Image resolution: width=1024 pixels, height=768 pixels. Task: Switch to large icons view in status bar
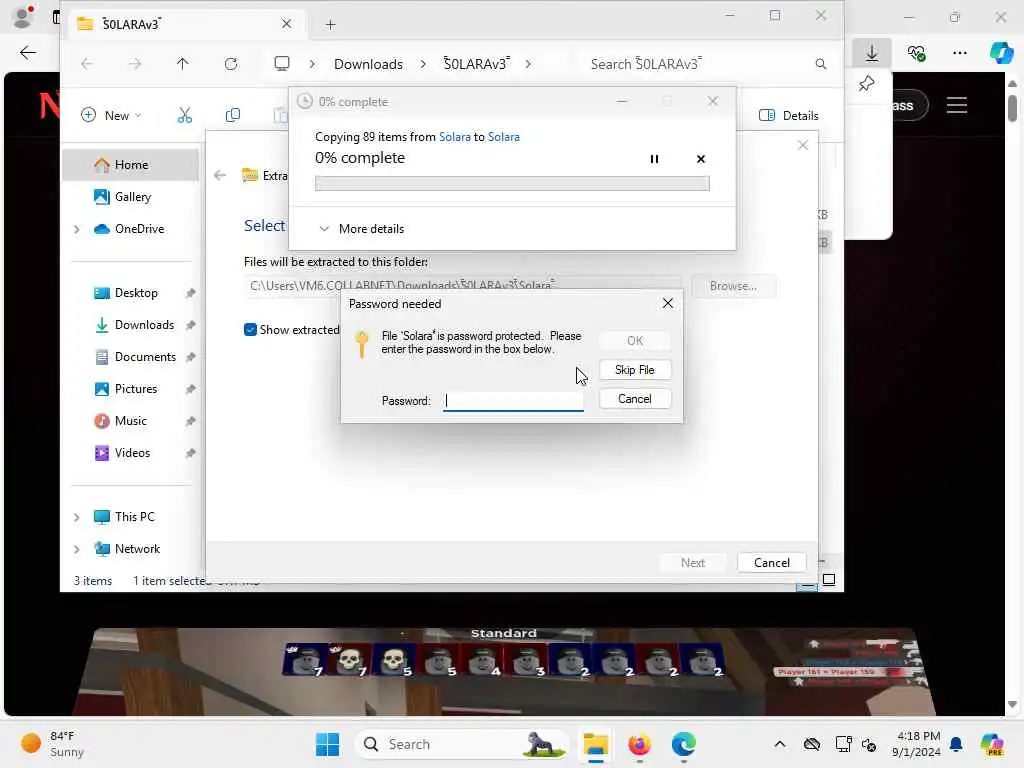click(x=829, y=580)
